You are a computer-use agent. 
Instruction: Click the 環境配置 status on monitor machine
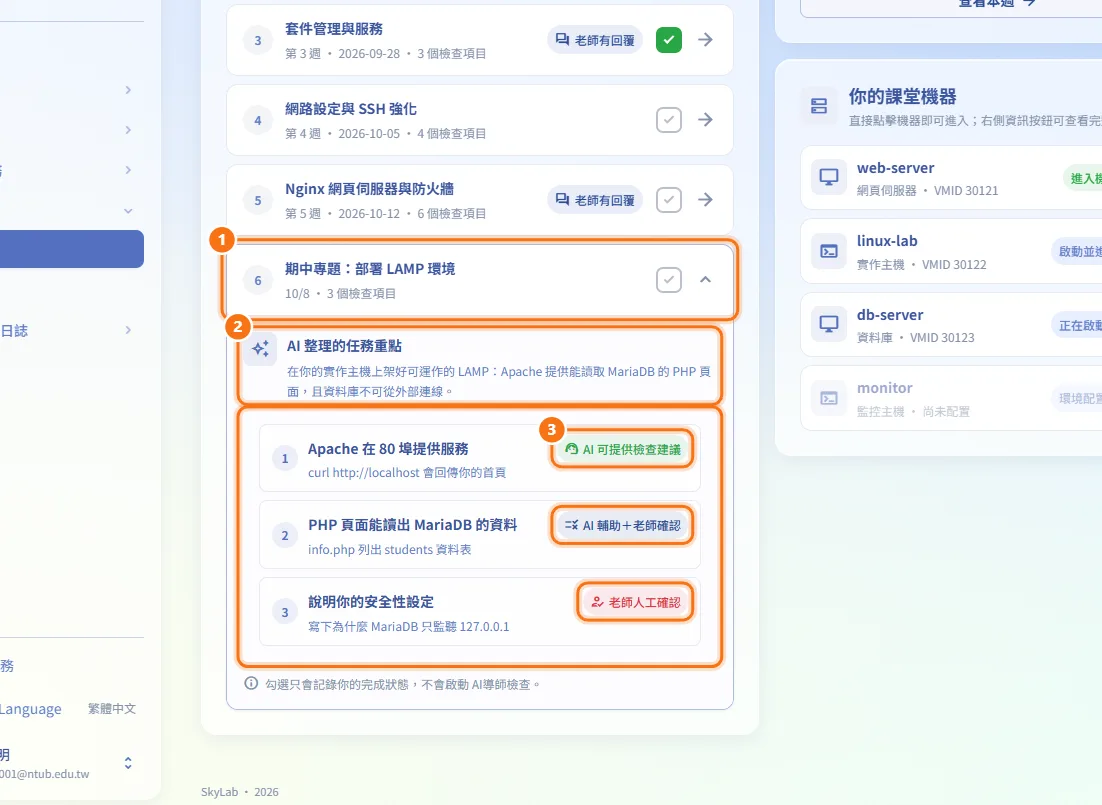tap(1077, 399)
